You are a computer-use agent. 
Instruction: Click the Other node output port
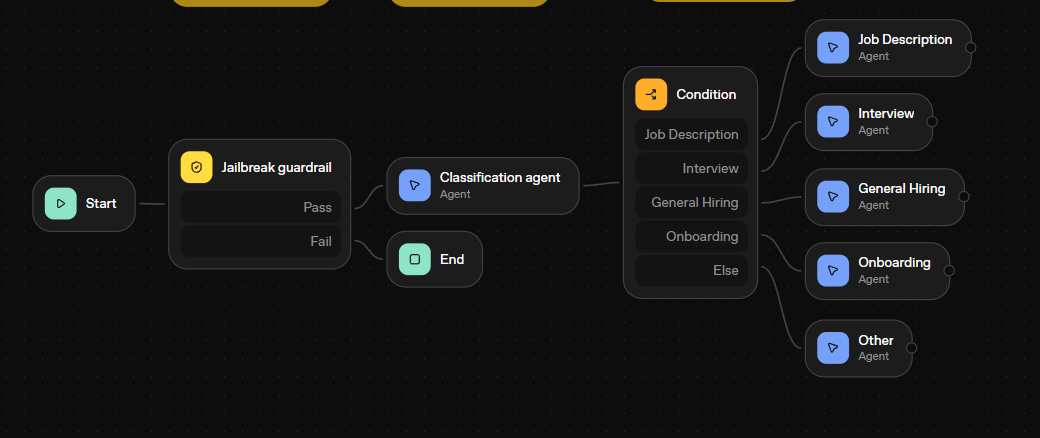click(x=911, y=348)
